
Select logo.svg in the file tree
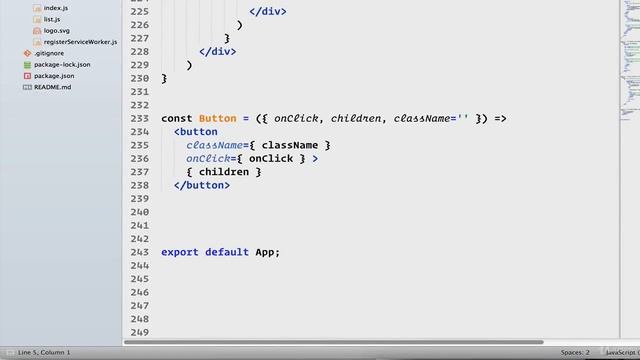point(56,31)
